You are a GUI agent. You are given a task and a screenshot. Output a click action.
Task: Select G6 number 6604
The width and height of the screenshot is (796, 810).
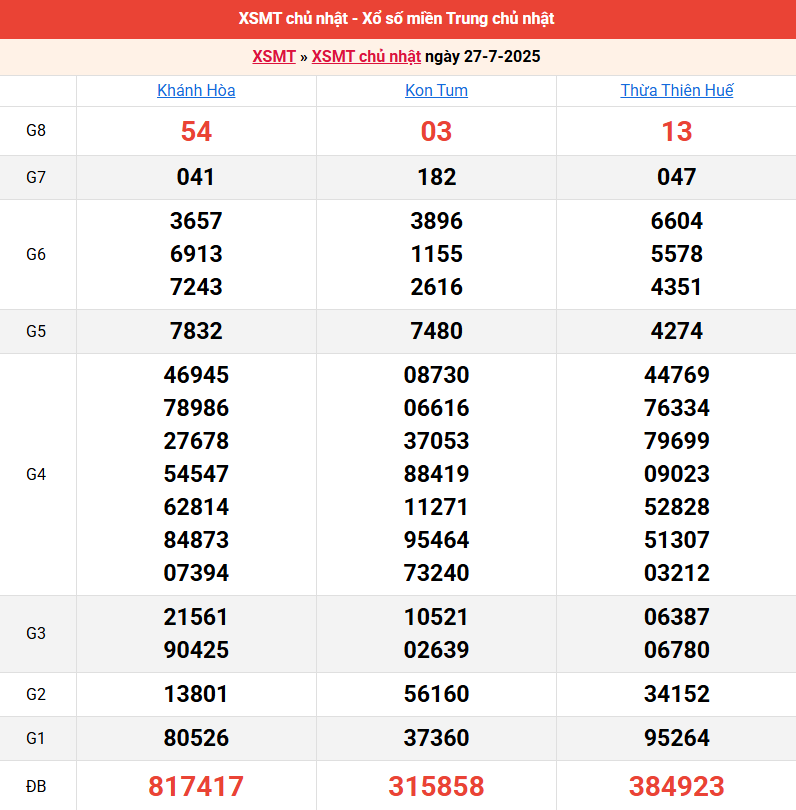pyautogui.click(x=677, y=221)
